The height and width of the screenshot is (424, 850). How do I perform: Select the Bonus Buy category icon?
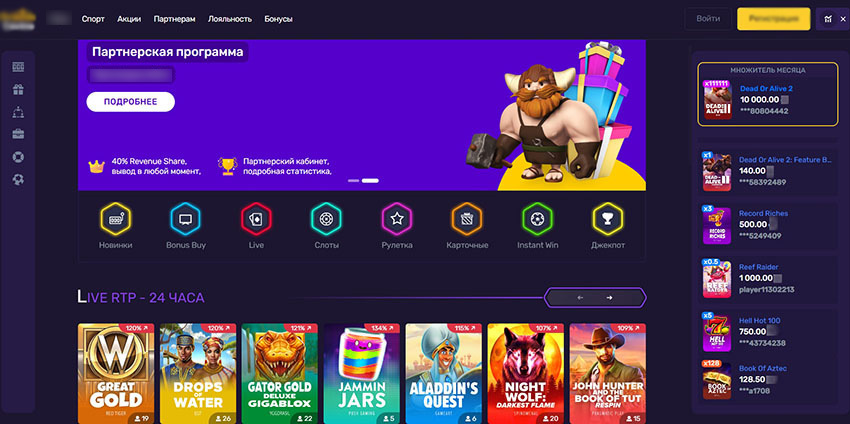185,218
